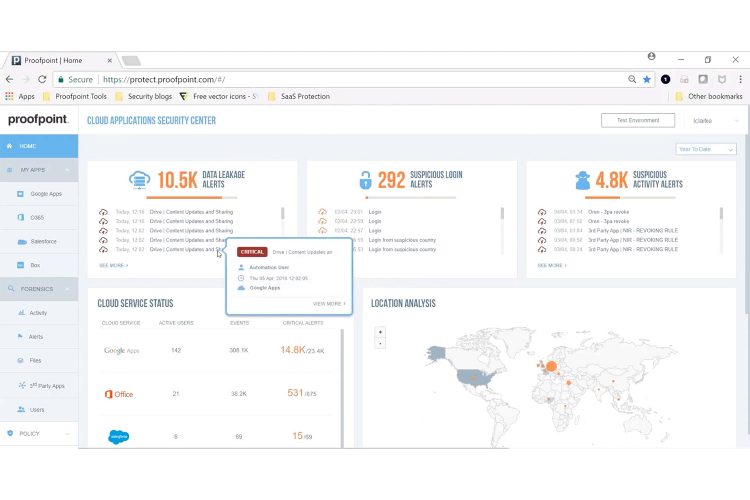The width and height of the screenshot is (750, 500).
Task: Click the Critical badge in popup
Action: tap(252, 252)
